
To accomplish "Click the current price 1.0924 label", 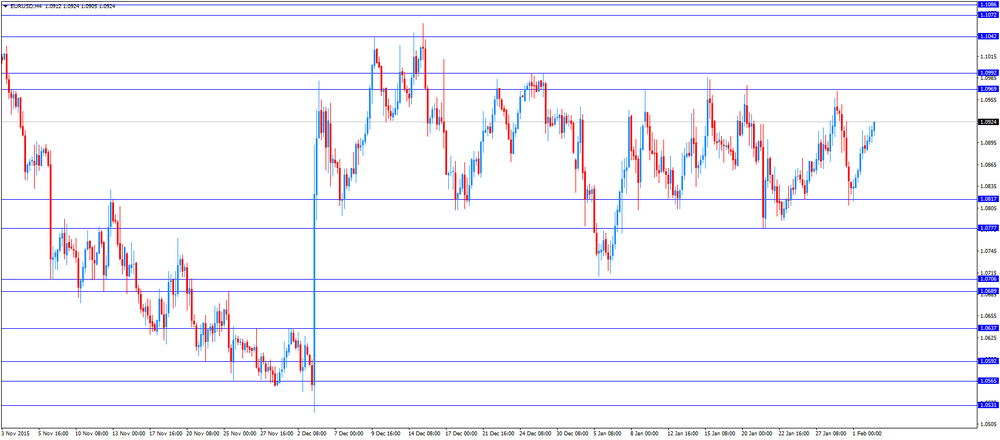I will tap(987, 121).
